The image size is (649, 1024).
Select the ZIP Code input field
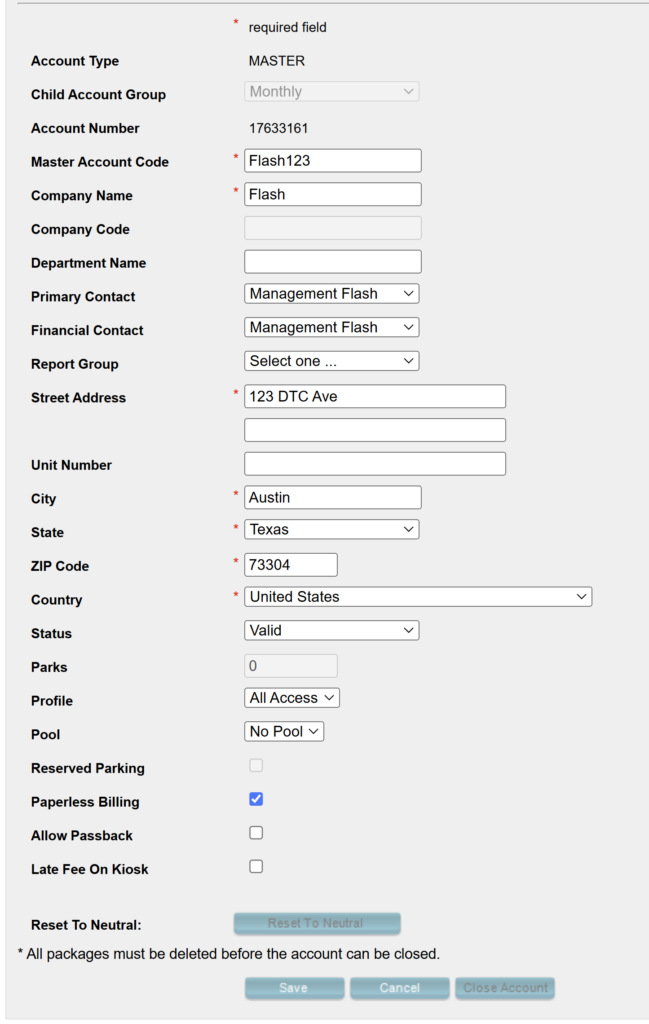[290, 565]
